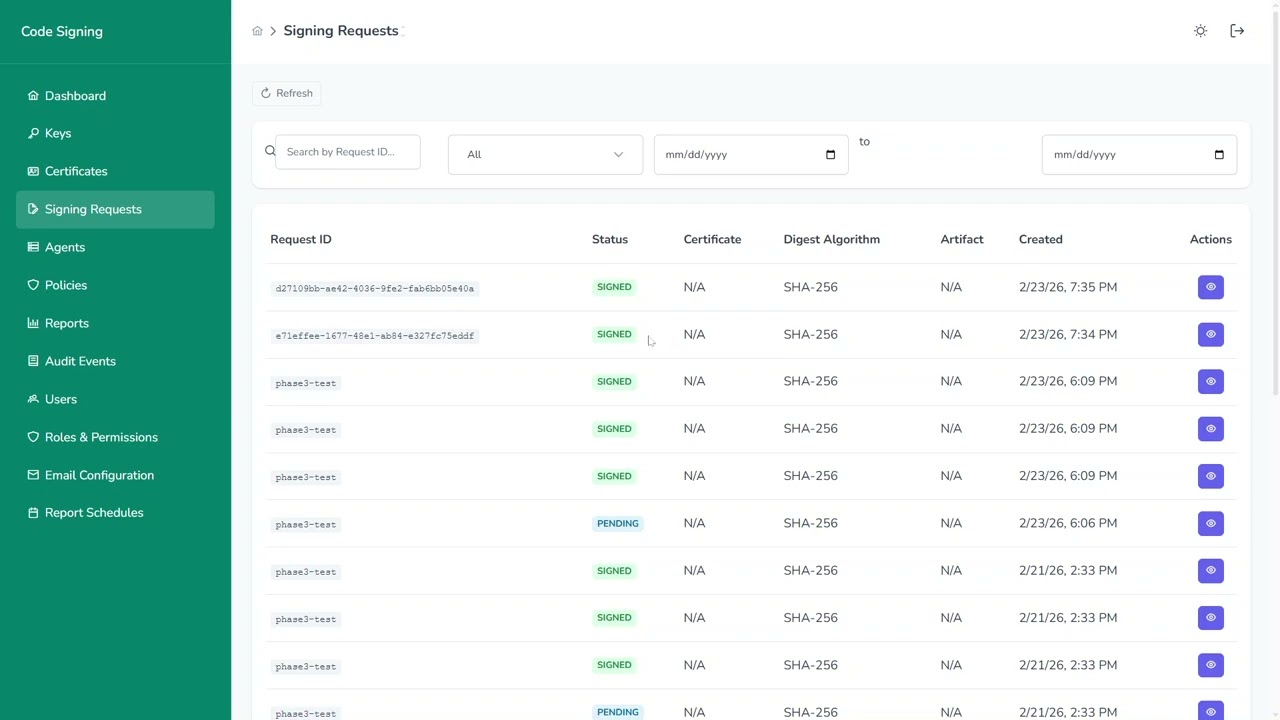Image resolution: width=1280 pixels, height=720 pixels.
Task: Go to Users page
Action: (115, 400)
